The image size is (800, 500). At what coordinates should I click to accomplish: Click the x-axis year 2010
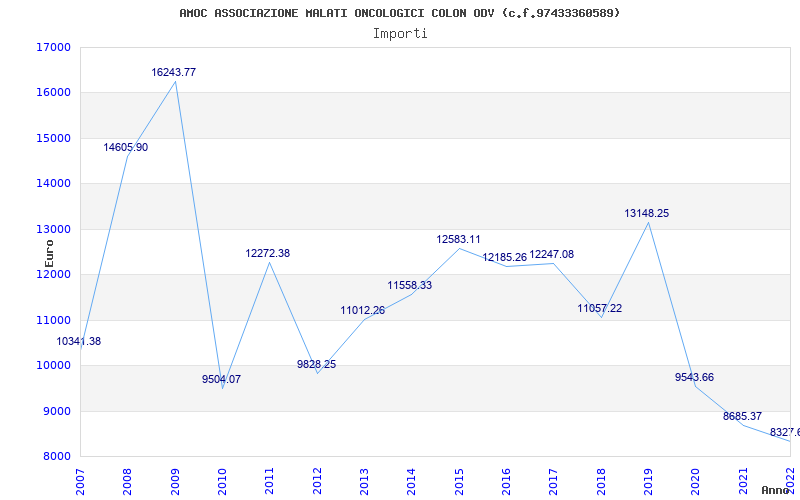pos(222,481)
